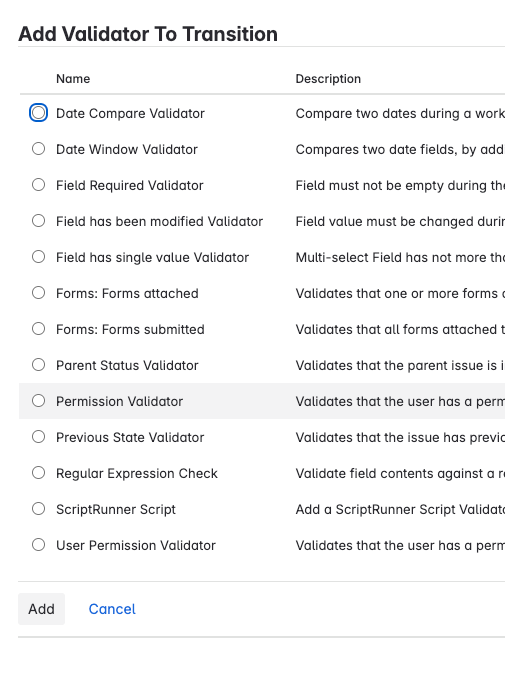Click the Permission Validator row description

pos(400,401)
